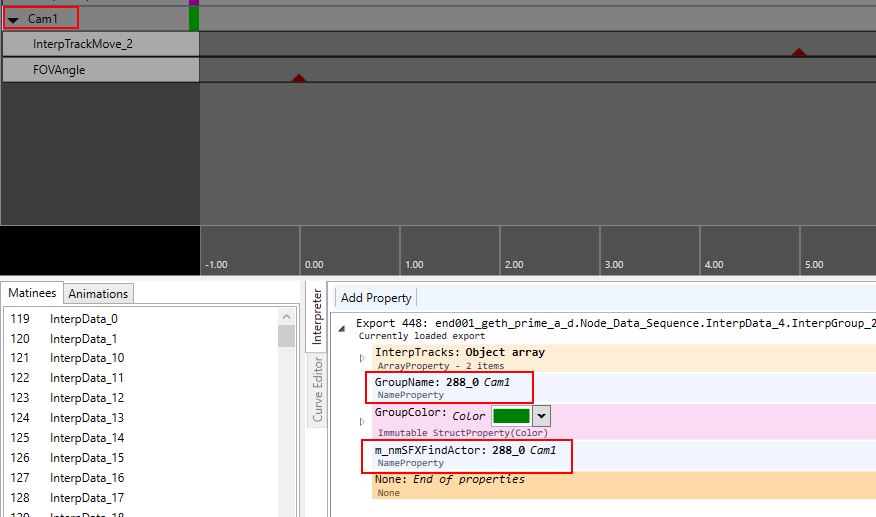Click the -1.00 time mark
The image size is (876, 517).
(x=216, y=264)
